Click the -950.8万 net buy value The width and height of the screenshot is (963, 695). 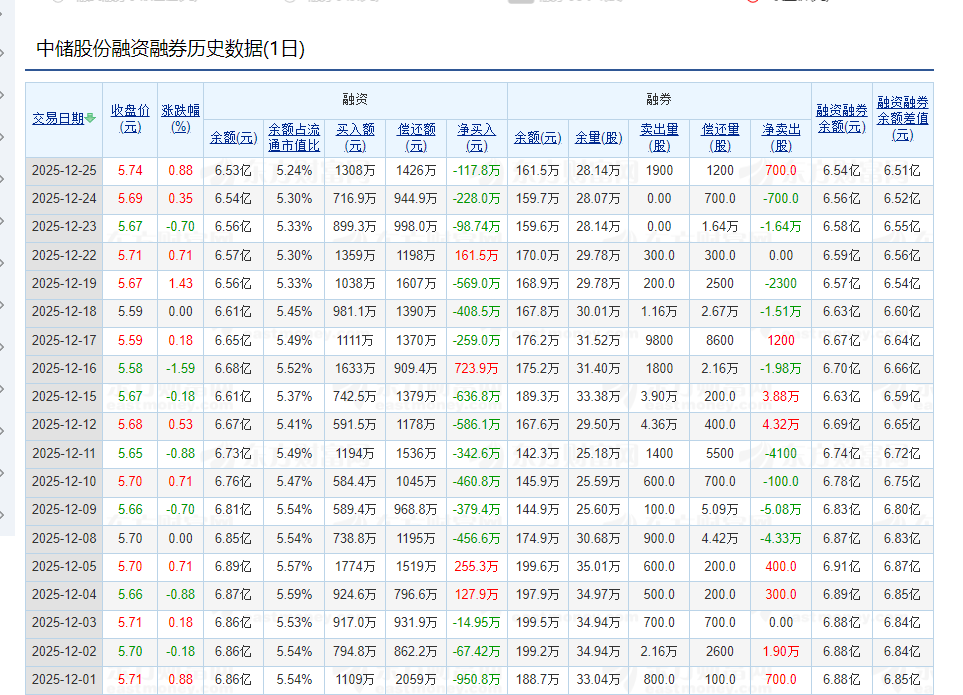coord(477,680)
